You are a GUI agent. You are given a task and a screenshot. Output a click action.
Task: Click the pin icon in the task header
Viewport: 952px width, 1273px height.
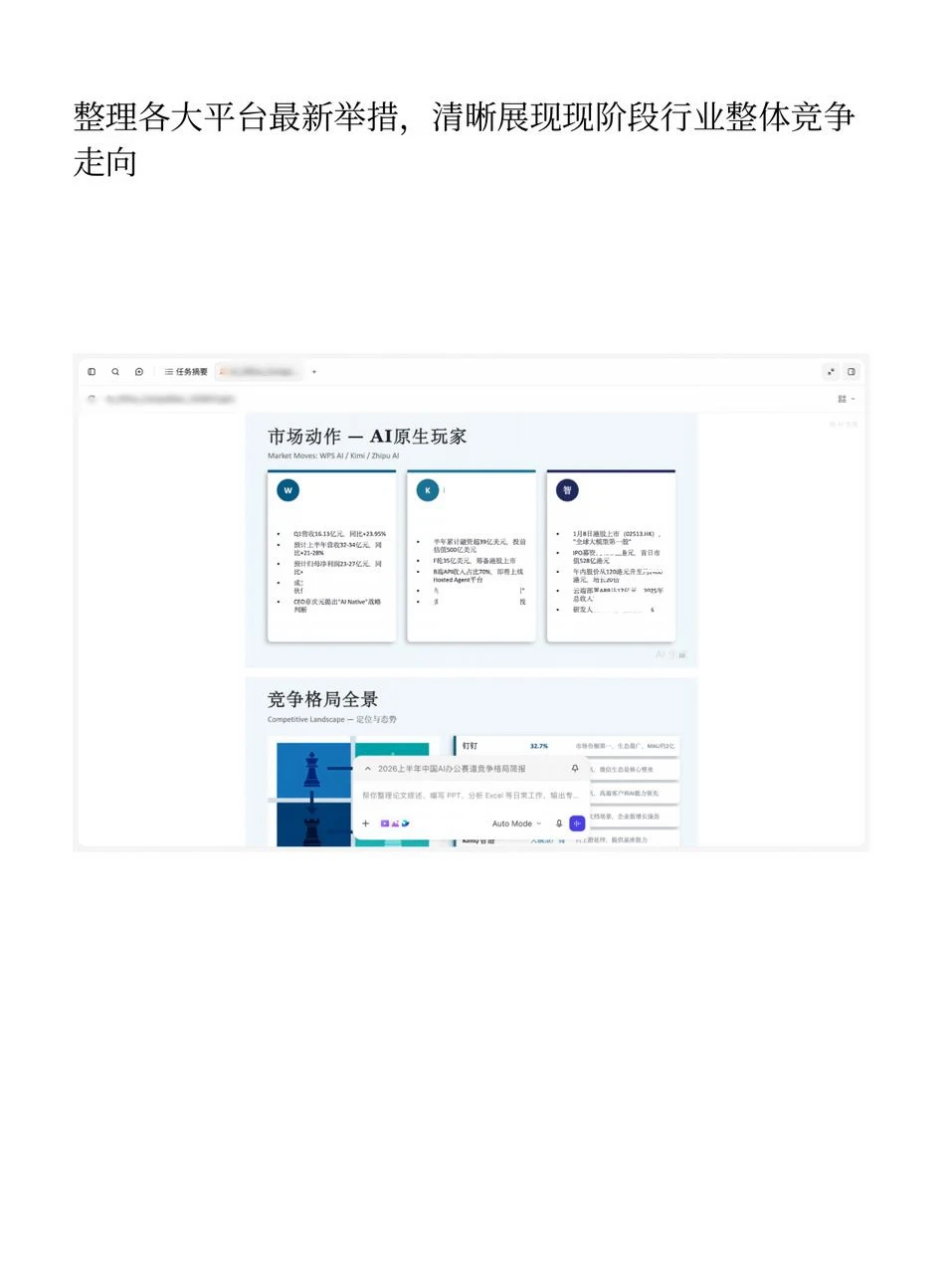coord(575,769)
